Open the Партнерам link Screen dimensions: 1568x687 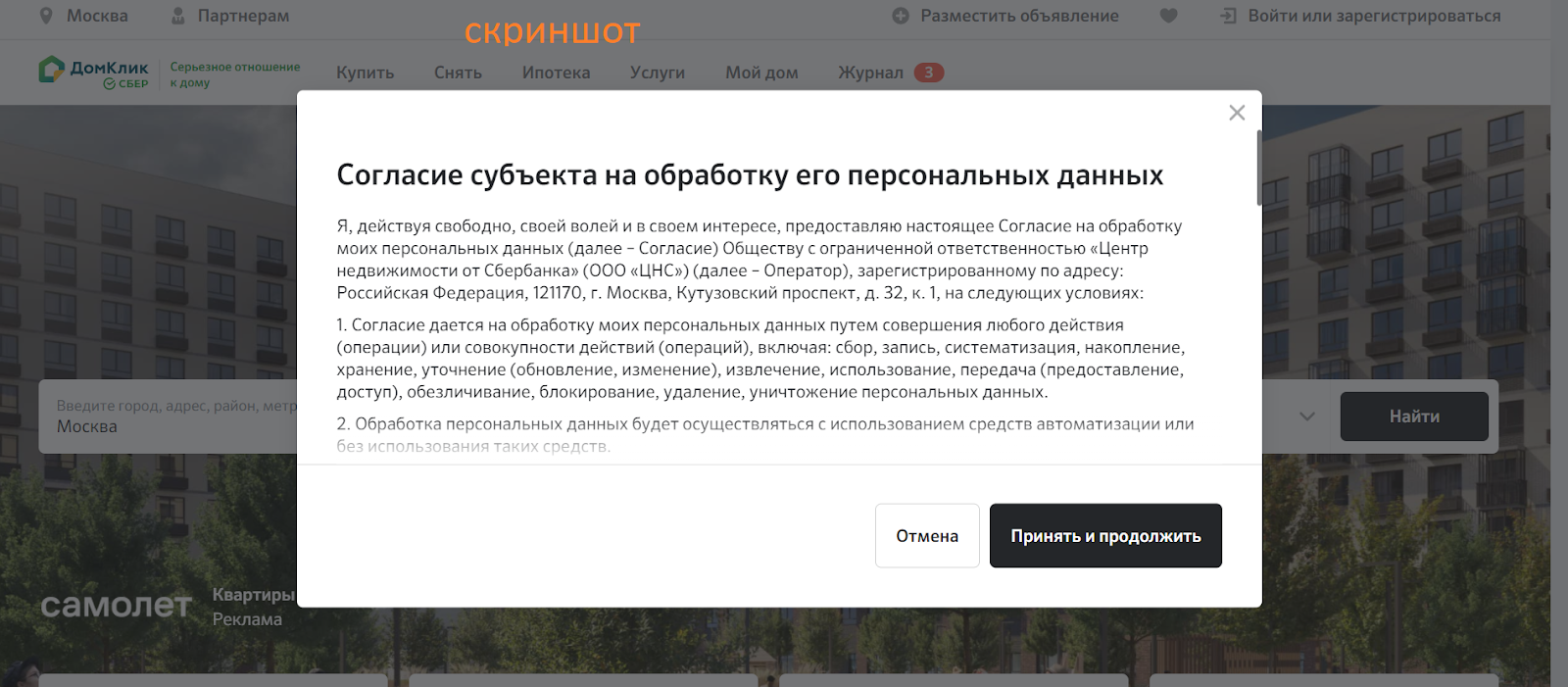[x=243, y=16]
